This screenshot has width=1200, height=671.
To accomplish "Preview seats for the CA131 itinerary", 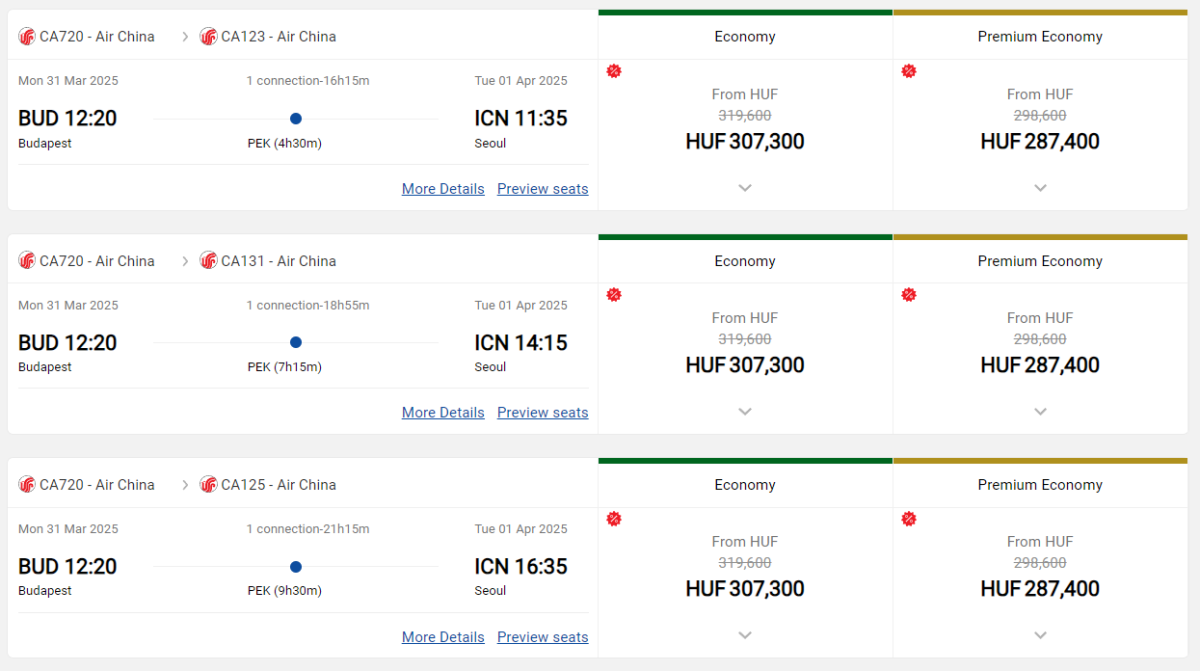I will tap(542, 413).
